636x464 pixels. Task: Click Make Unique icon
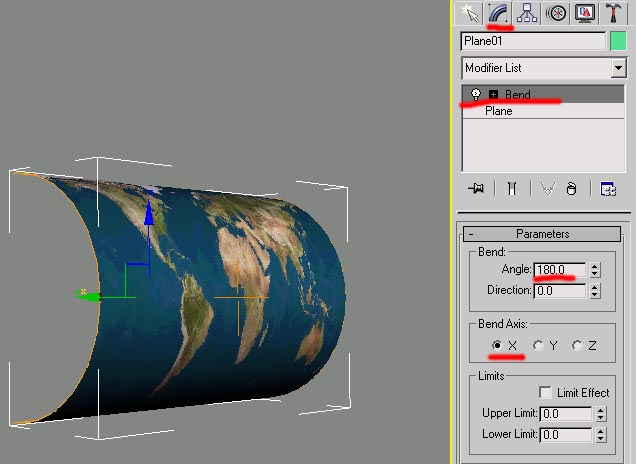548,189
